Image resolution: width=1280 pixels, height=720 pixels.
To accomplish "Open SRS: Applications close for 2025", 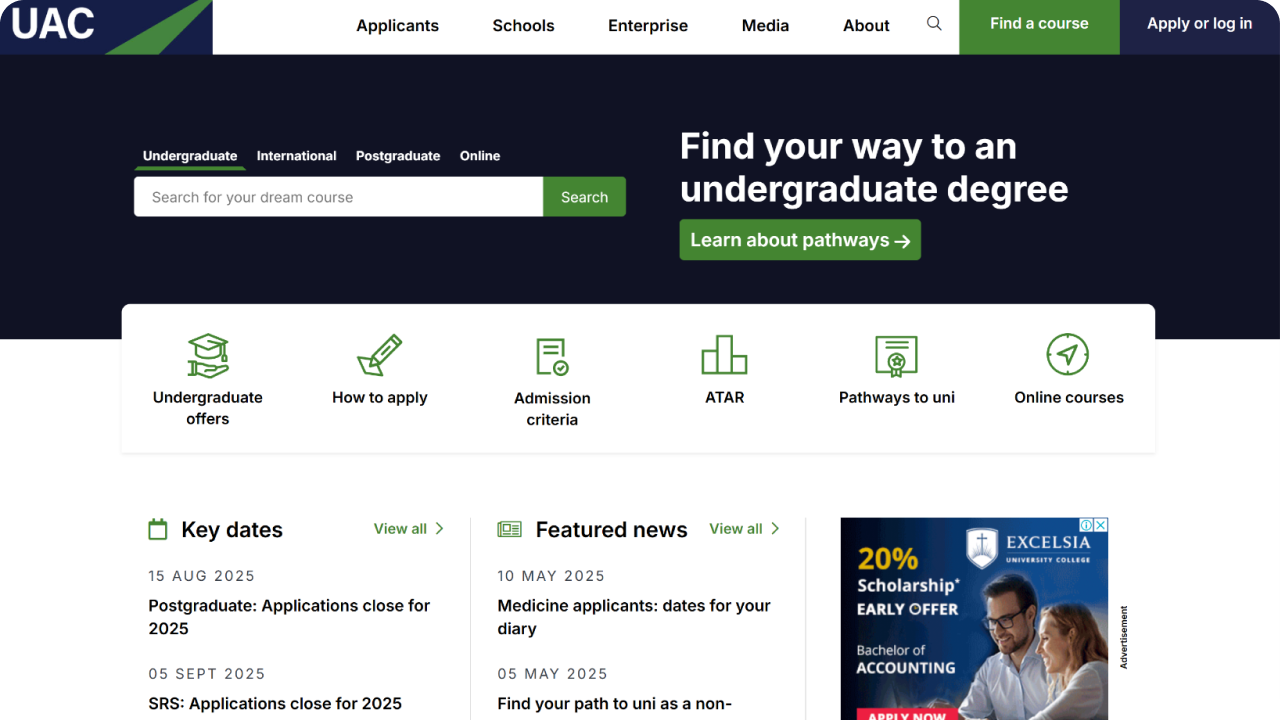I will point(275,704).
